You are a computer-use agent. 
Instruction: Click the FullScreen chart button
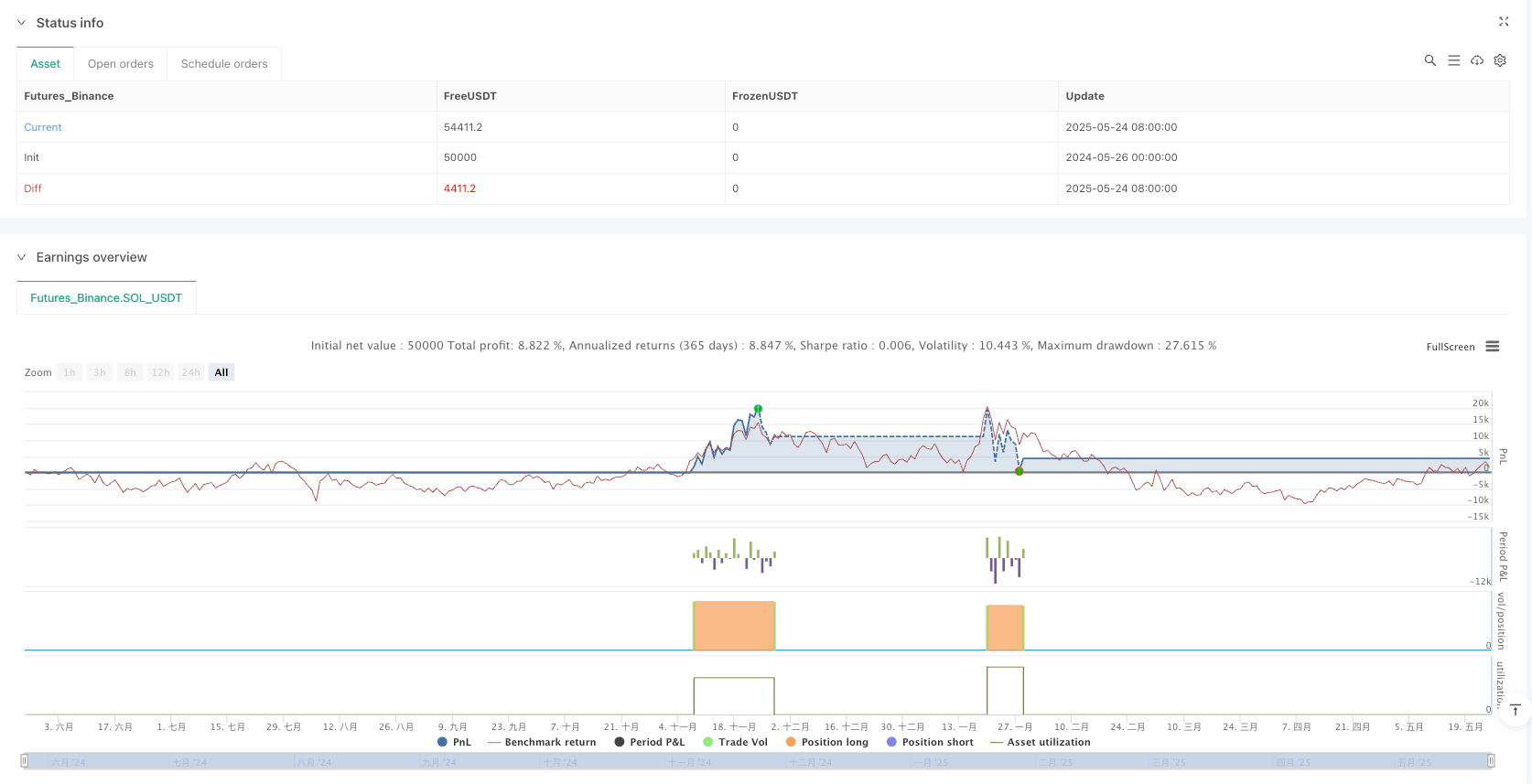pos(1450,347)
